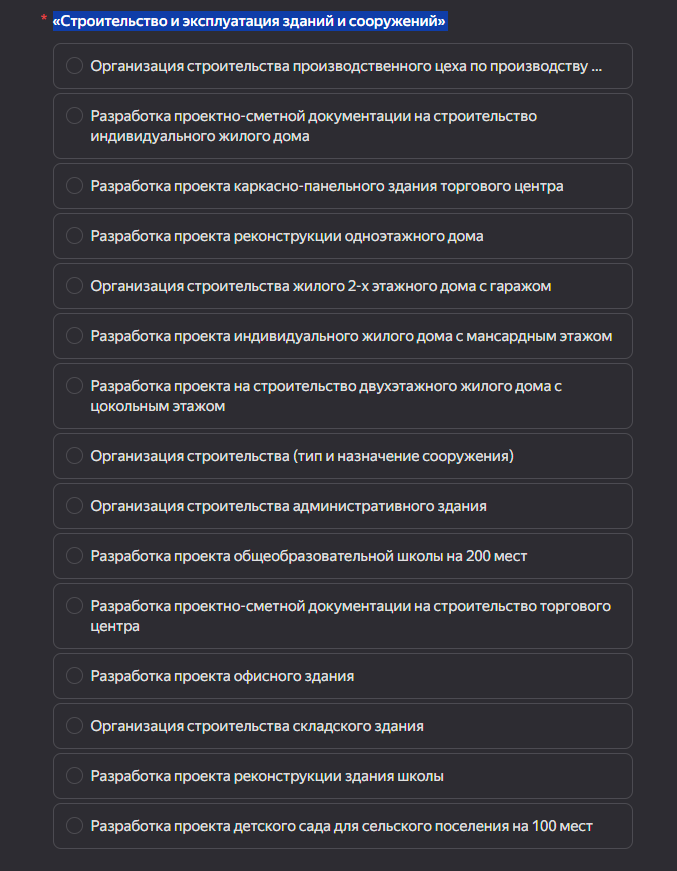The height and width of the screenshot is (871, 677).
Task: Click the label text 'реконструкции здания школы'
Action: coord(267,776)
